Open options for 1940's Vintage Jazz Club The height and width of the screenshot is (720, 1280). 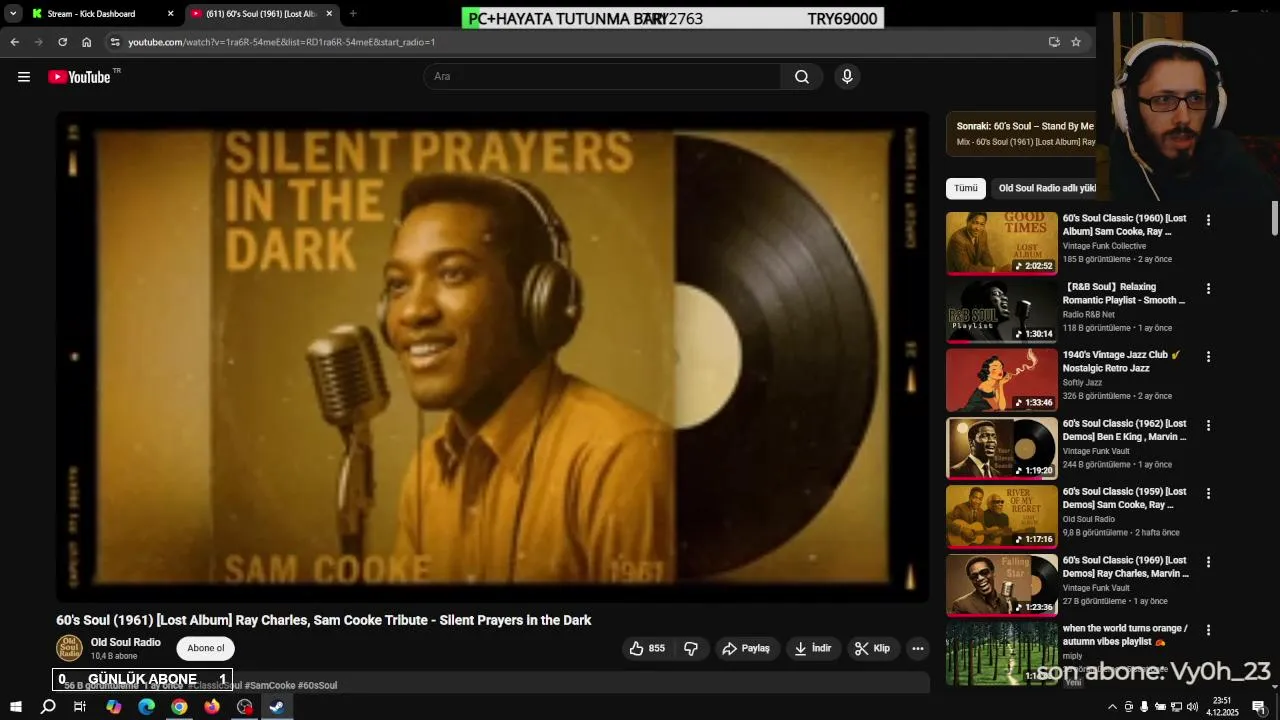tap(1208, 357)
